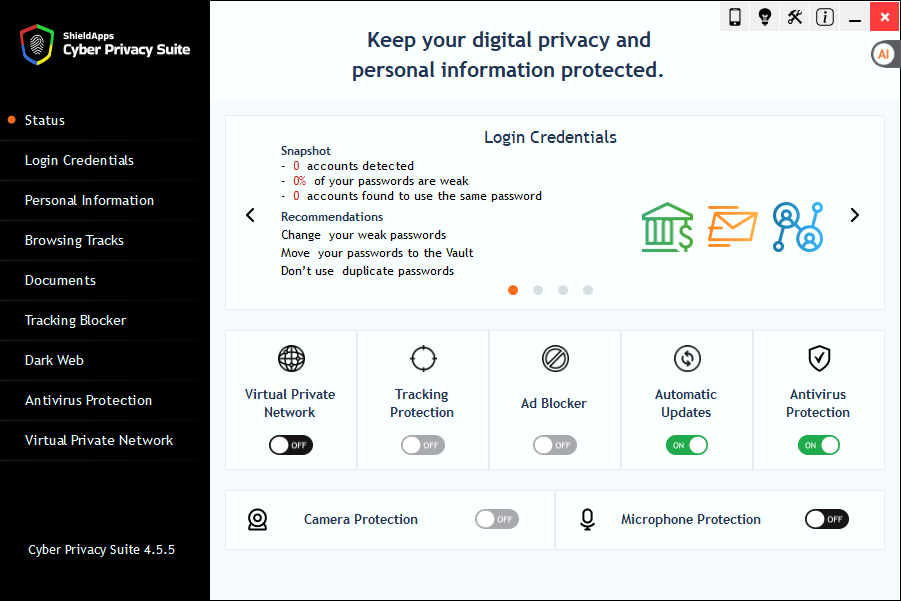Open the mobile device icon in title bar
The image size is (901, 601).
click(735, 17)
